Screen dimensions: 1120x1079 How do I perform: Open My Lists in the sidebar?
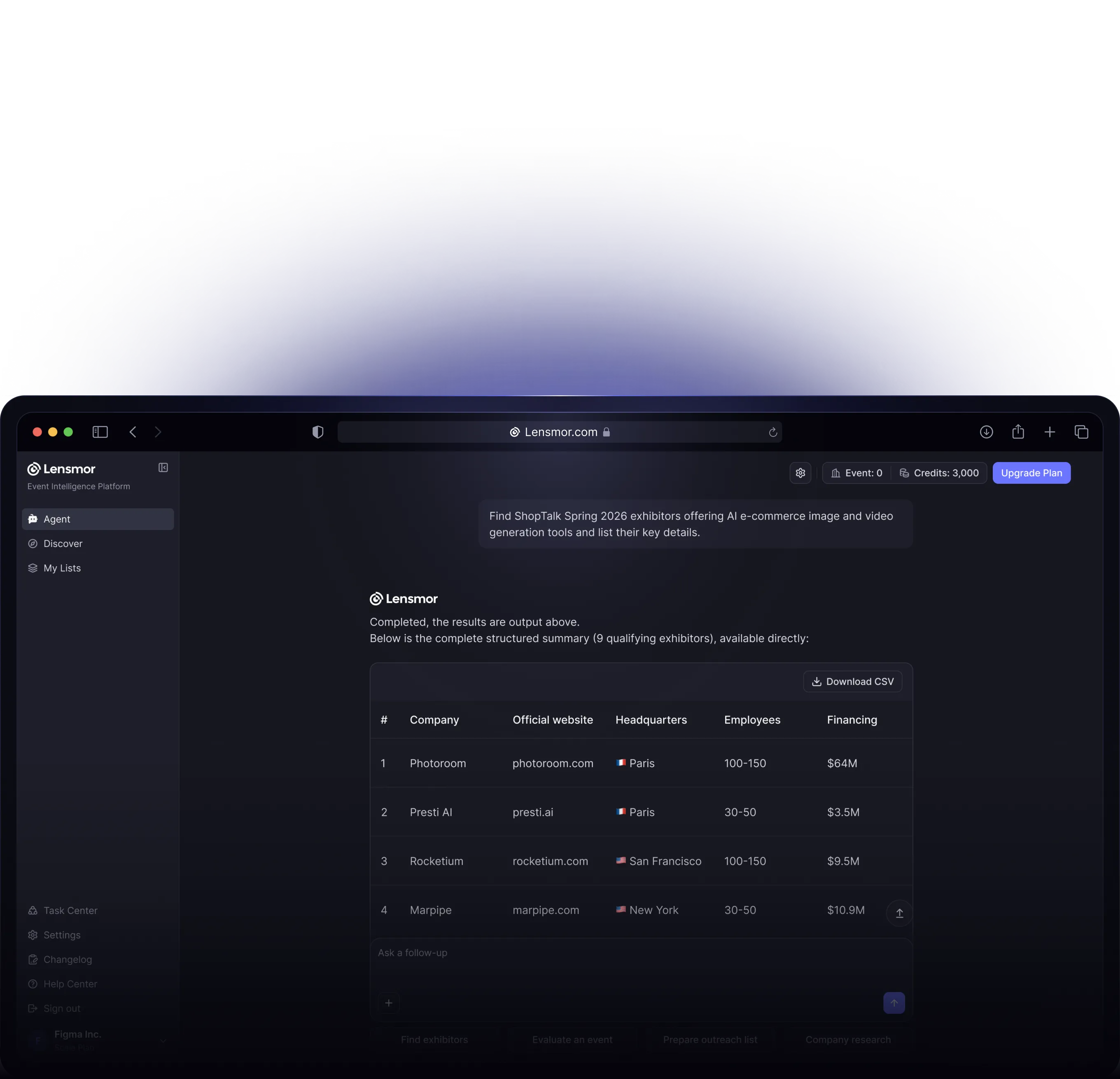[x=62, y=568]
